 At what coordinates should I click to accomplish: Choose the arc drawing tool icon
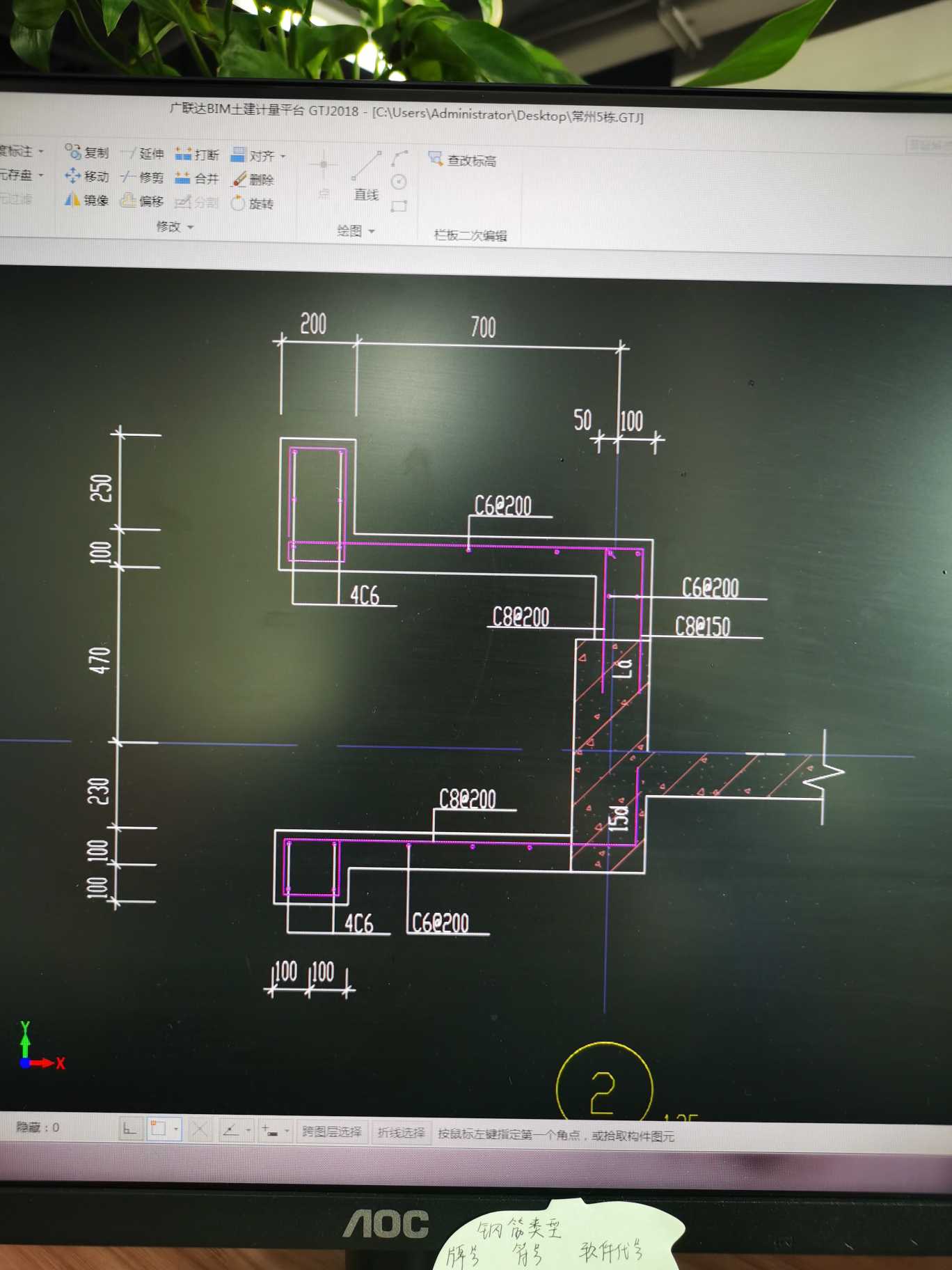(x=399, y=159)
